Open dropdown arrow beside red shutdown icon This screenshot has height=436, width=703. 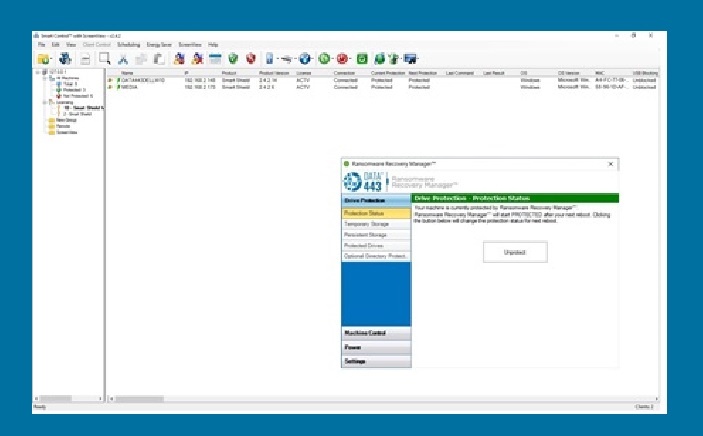[x=351, y=59]
